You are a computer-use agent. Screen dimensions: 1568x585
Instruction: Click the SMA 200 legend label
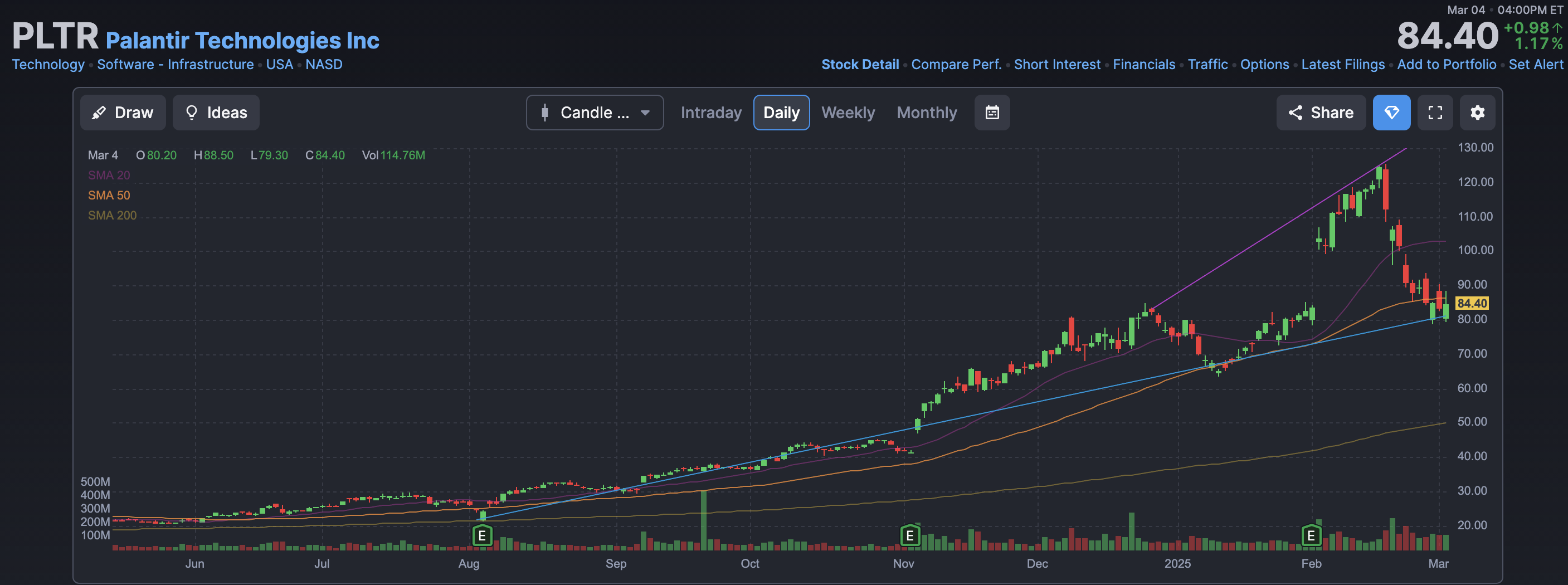tap(112, 216)
